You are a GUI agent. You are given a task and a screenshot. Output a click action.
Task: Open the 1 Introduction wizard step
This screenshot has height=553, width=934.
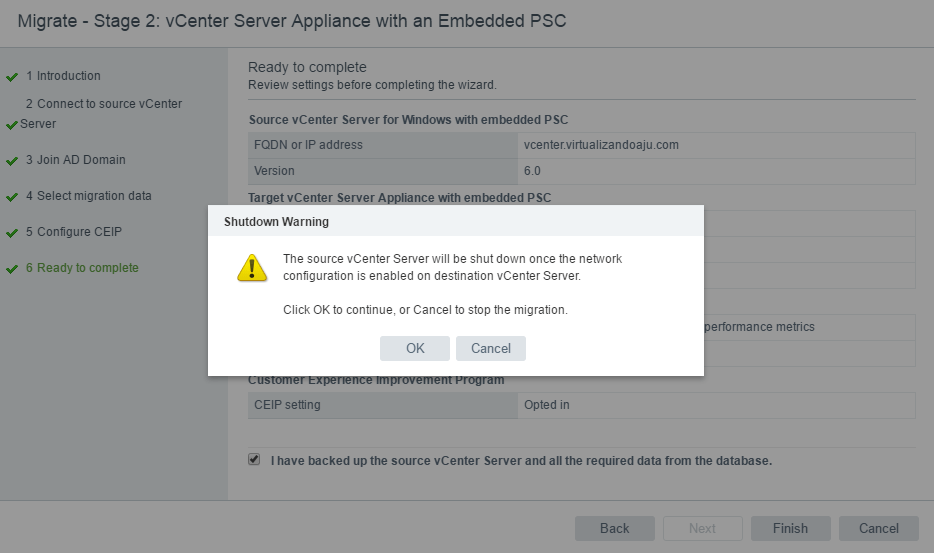[x=64, y=76]
